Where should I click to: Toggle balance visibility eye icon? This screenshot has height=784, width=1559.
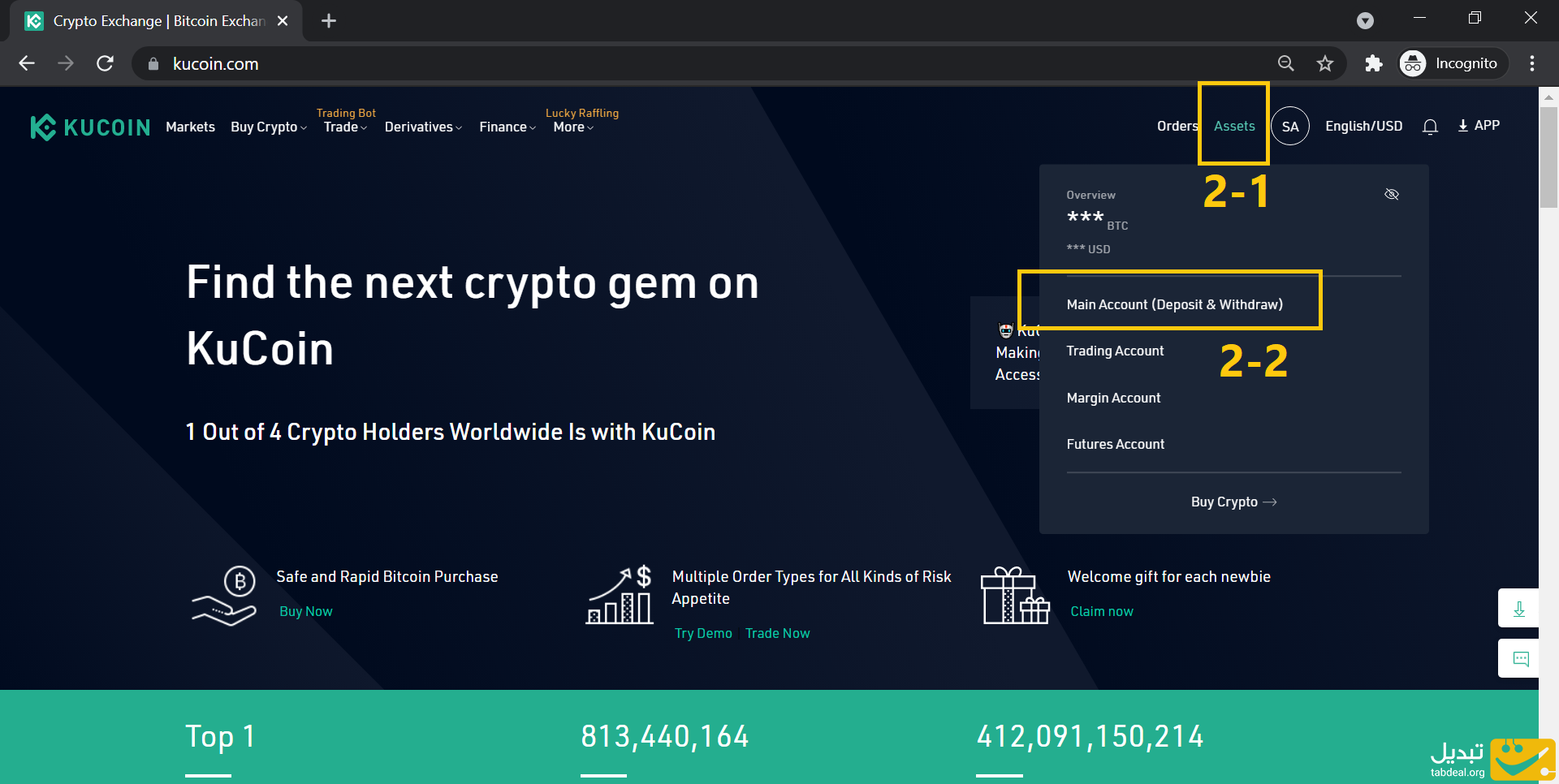[1392, 194]
